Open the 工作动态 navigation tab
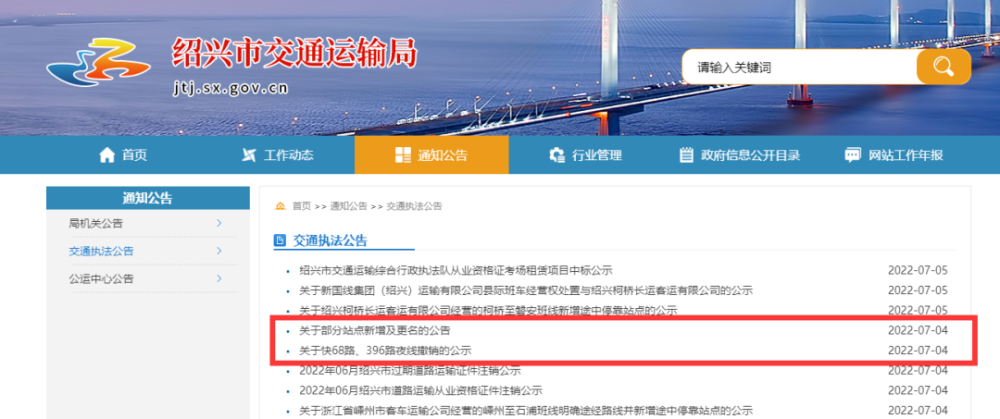 [x=278, y=155]
